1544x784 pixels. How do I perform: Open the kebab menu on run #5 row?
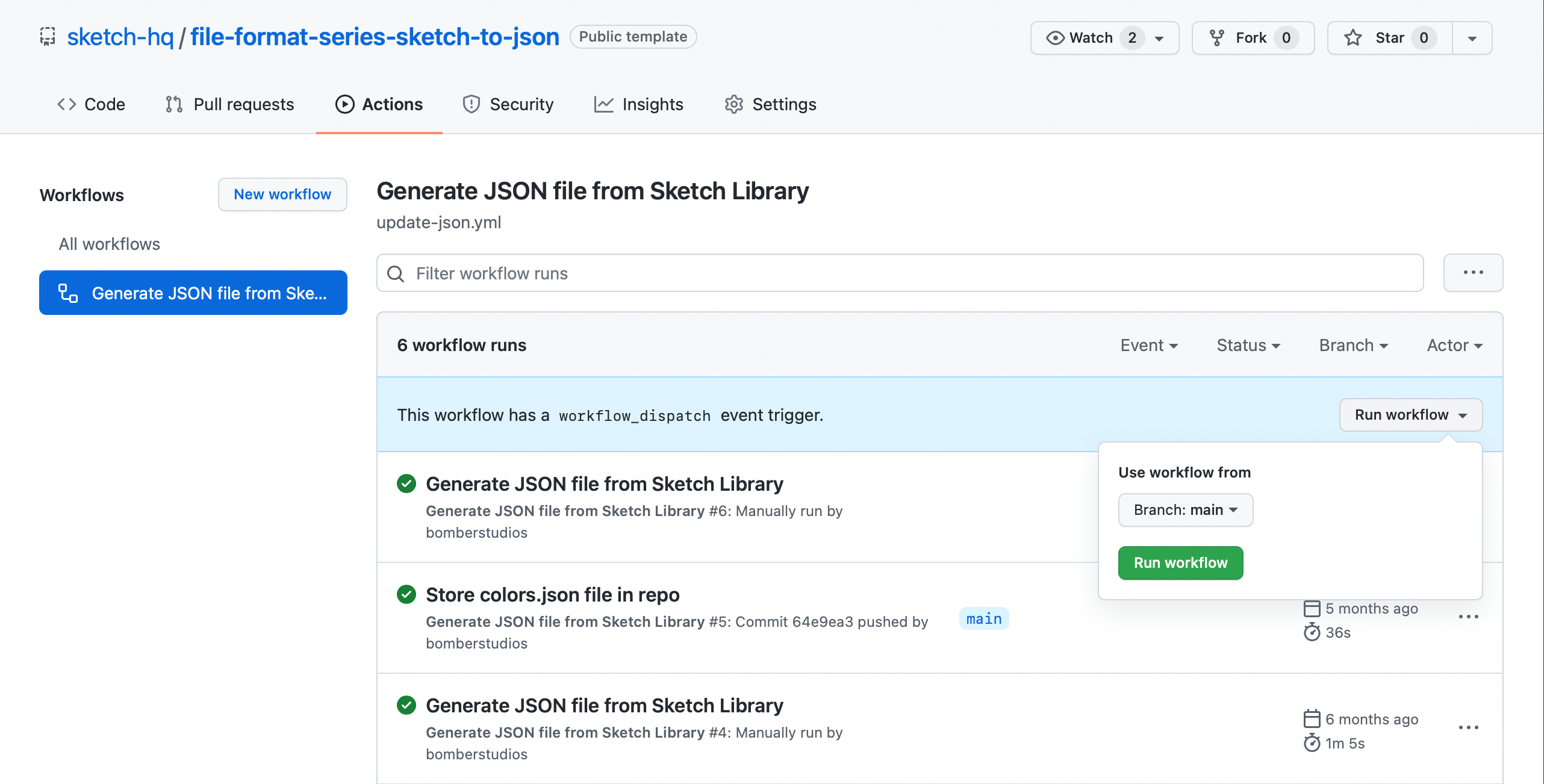pos(1469,616)
